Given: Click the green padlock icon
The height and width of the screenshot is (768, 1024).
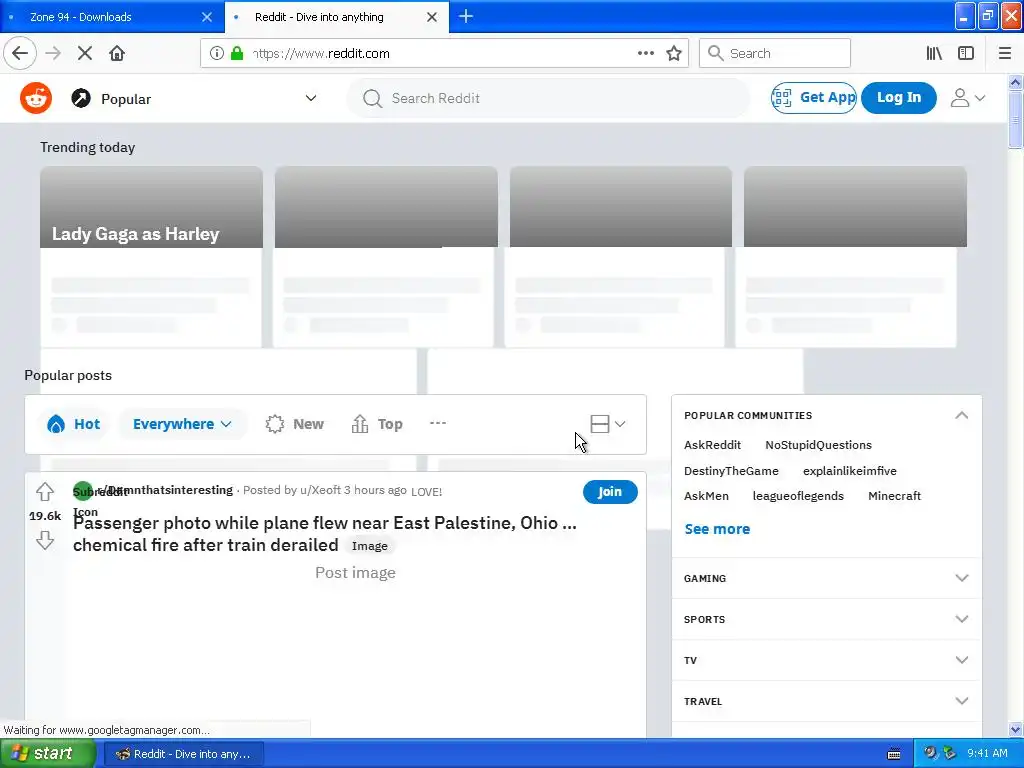Looking at the screenshot, I should (237, 54).
